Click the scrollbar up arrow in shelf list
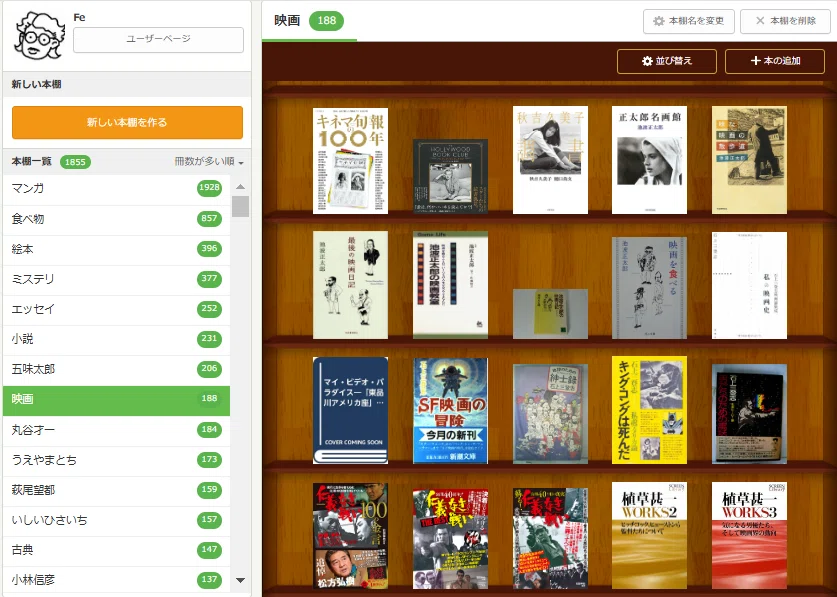The height and width of the screenshot is (597, 837). pos(240,186)
